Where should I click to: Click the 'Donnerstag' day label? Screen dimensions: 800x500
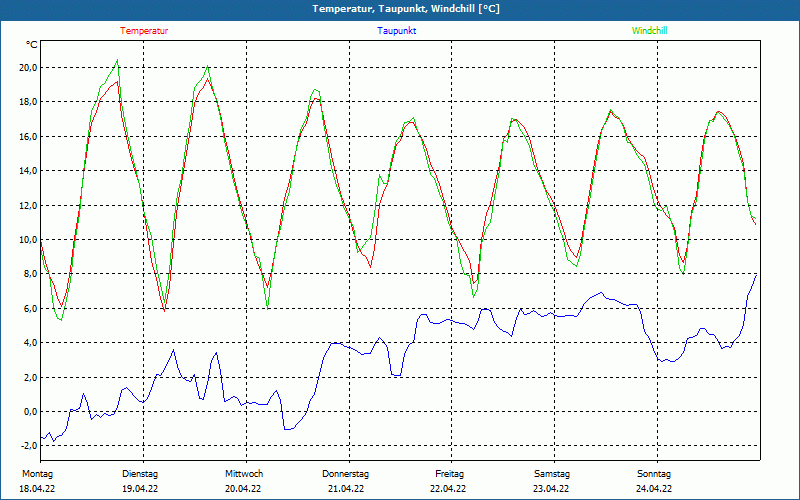[345, 474]
